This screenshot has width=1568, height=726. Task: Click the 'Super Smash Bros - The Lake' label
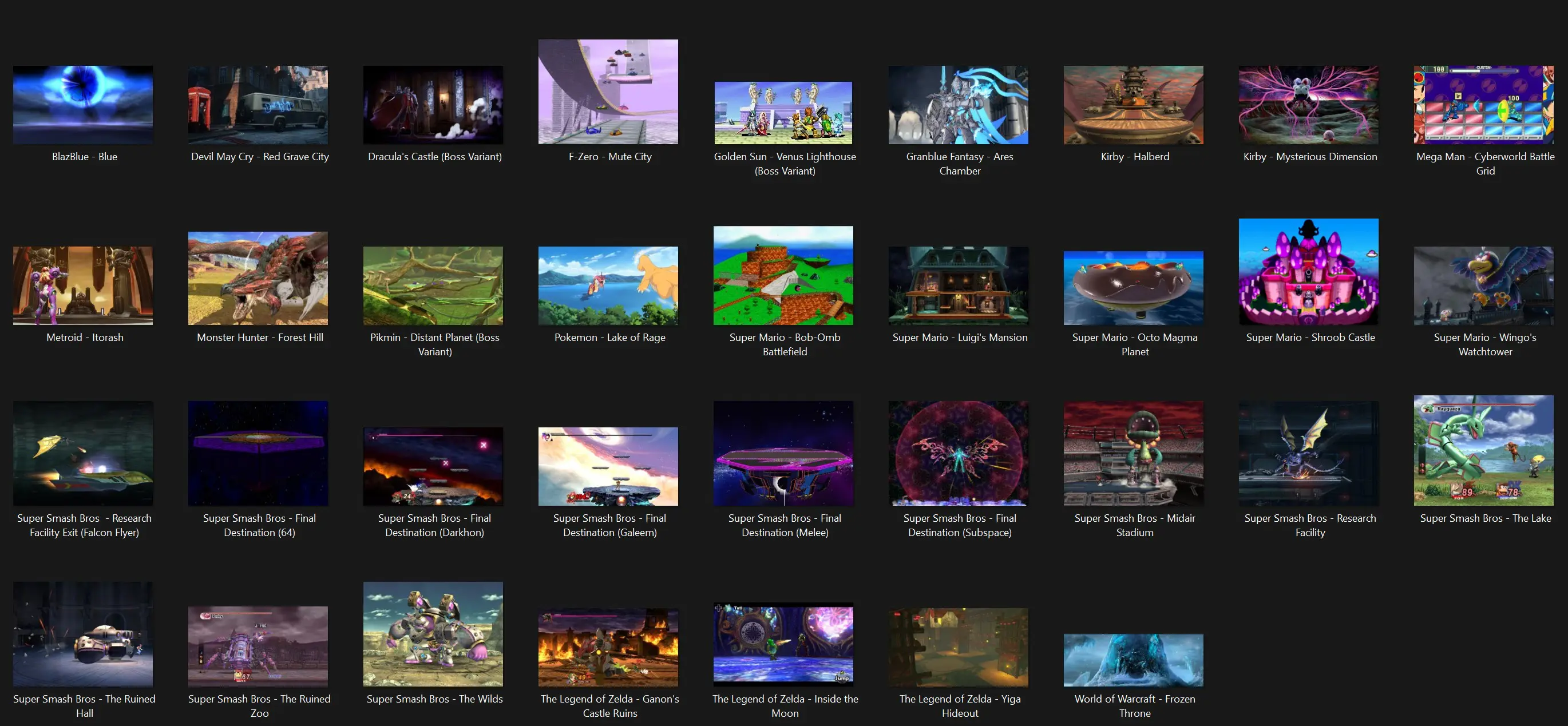pos(1485,518)
